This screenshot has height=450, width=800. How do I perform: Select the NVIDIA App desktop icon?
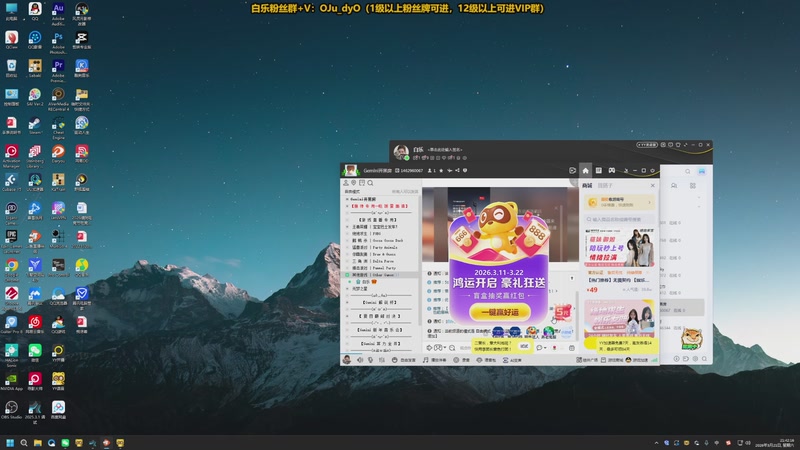click(x=11, y=381)
